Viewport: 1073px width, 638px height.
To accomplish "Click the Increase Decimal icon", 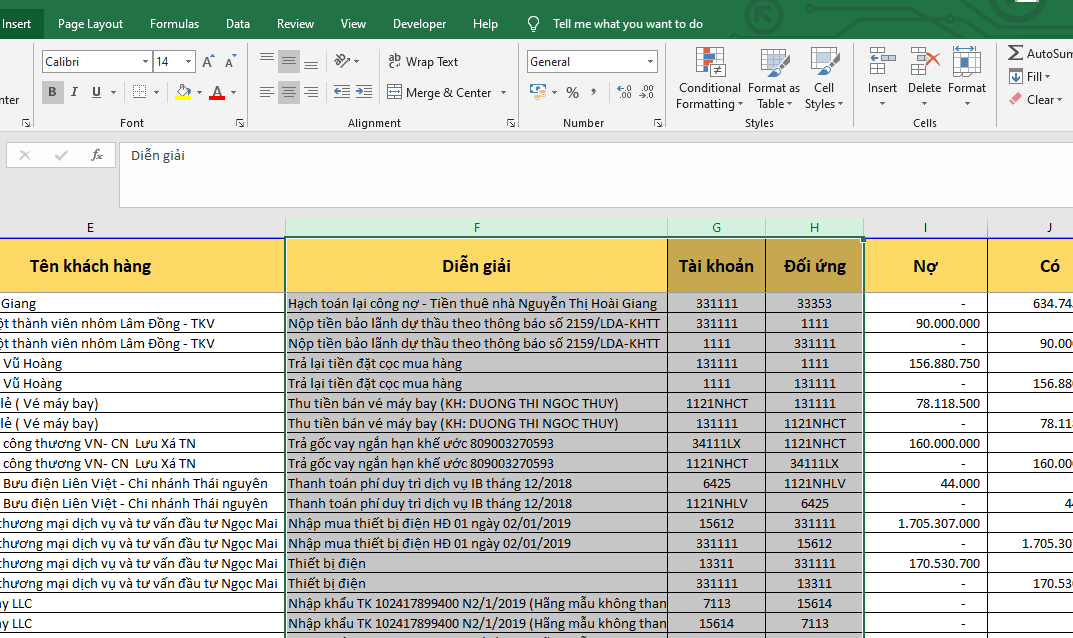I will click(x=624, y=93).
